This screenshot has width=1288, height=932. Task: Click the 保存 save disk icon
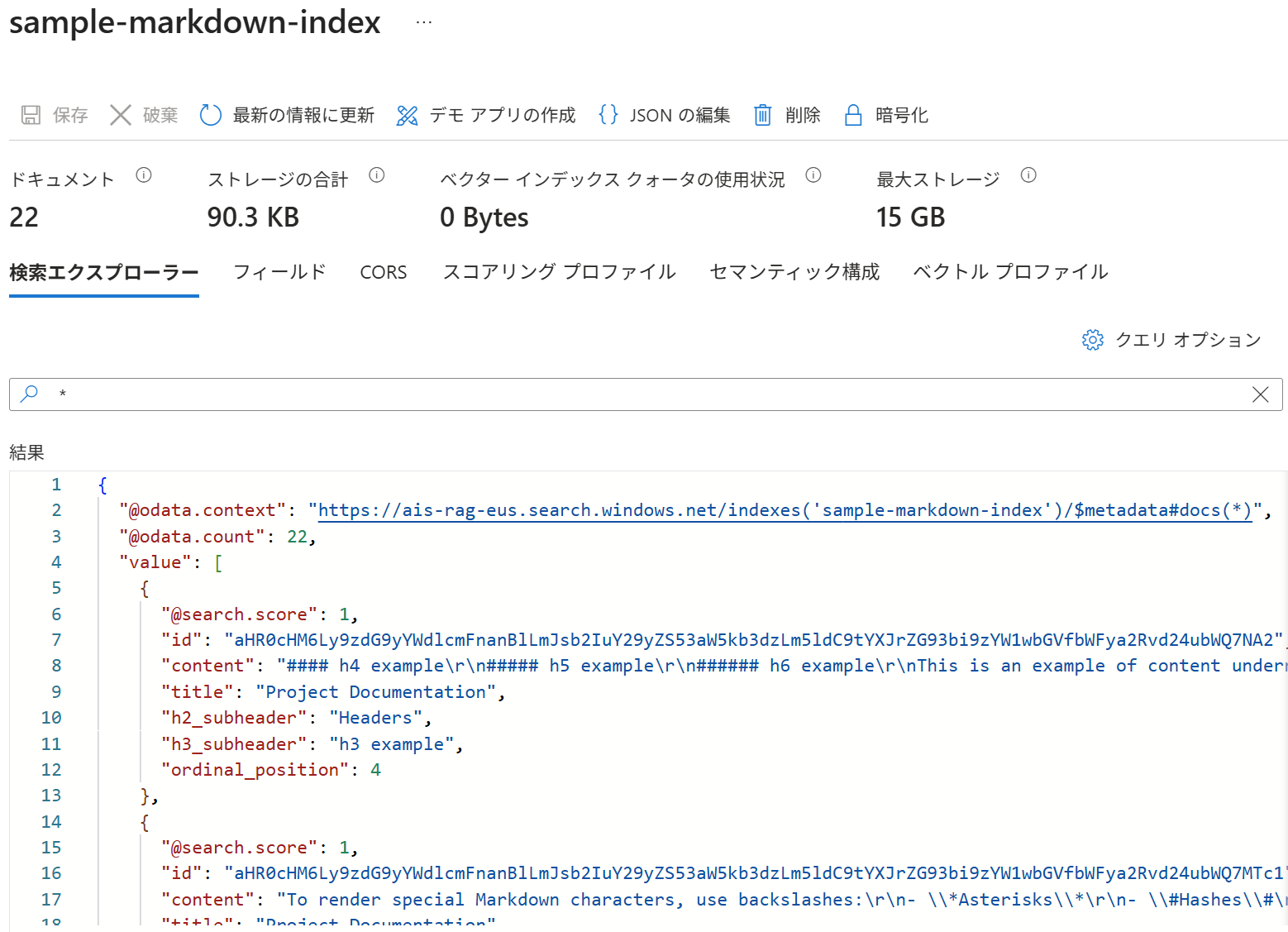point(31,115)
